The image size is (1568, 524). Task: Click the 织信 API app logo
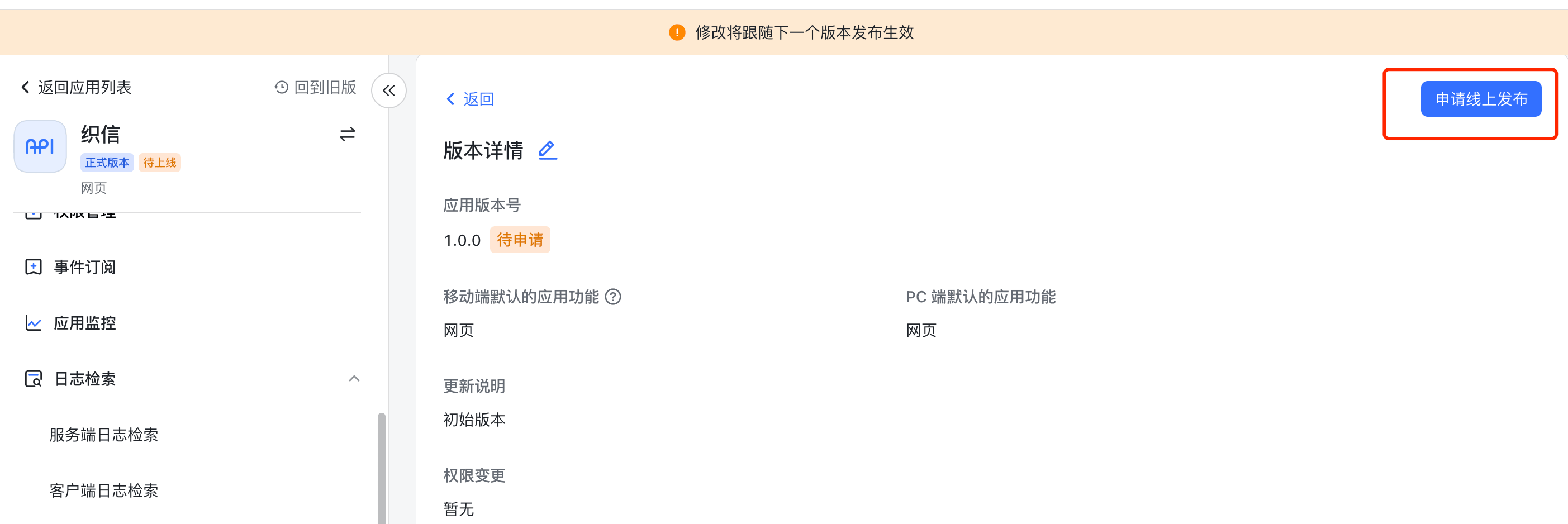(x=40, y=147)
